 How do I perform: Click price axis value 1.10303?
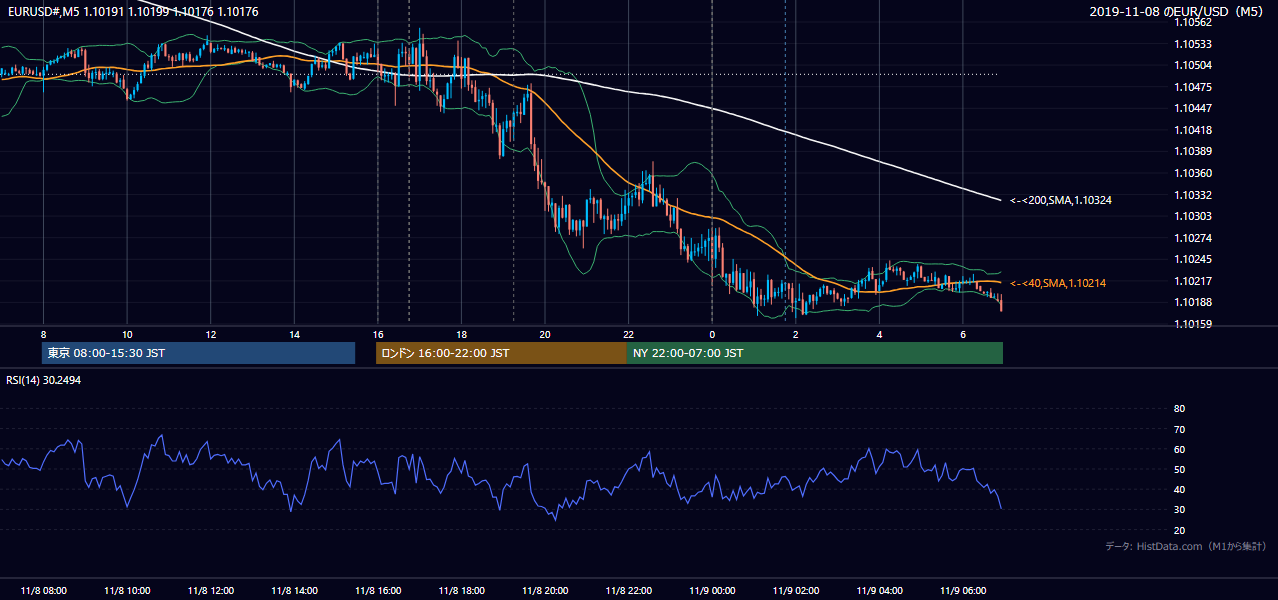click(1192, 216)
